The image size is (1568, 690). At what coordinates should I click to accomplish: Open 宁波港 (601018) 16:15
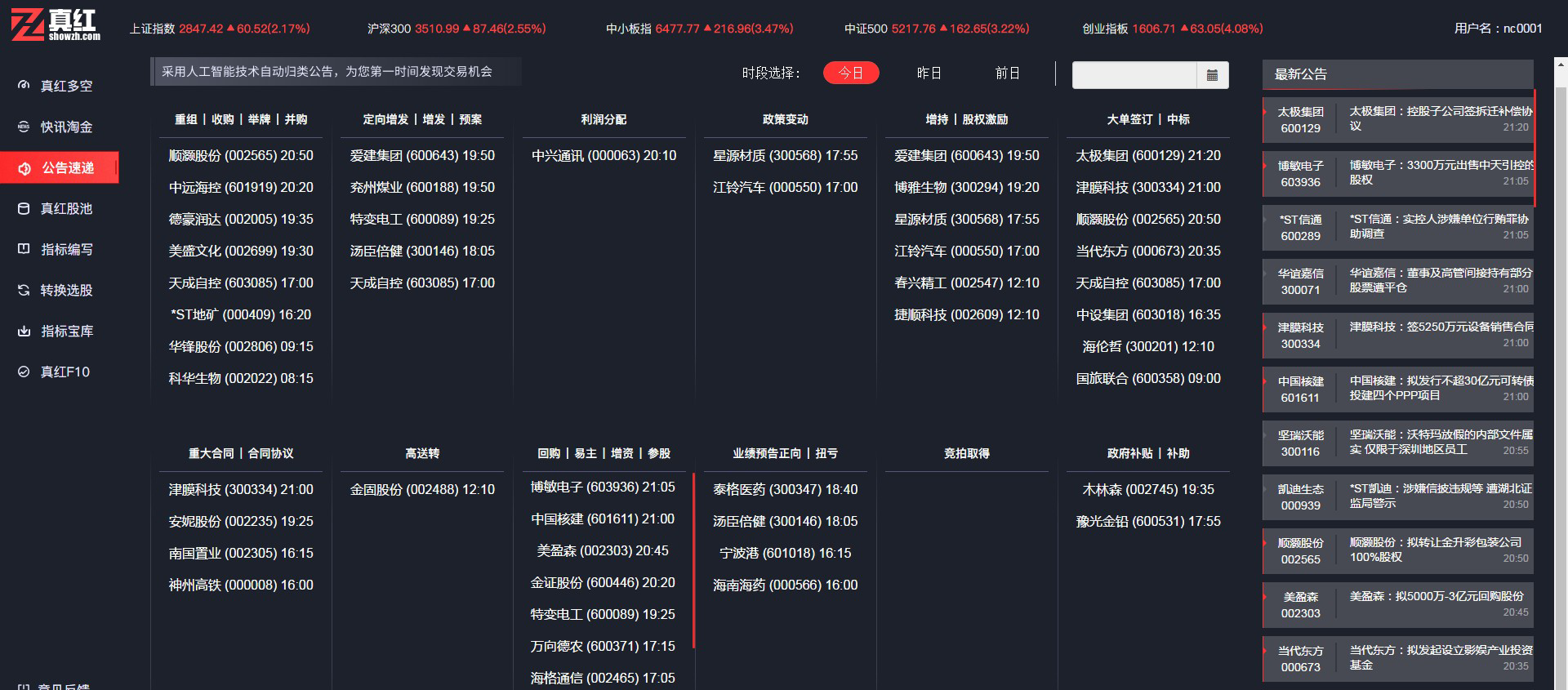pos(785,553)
